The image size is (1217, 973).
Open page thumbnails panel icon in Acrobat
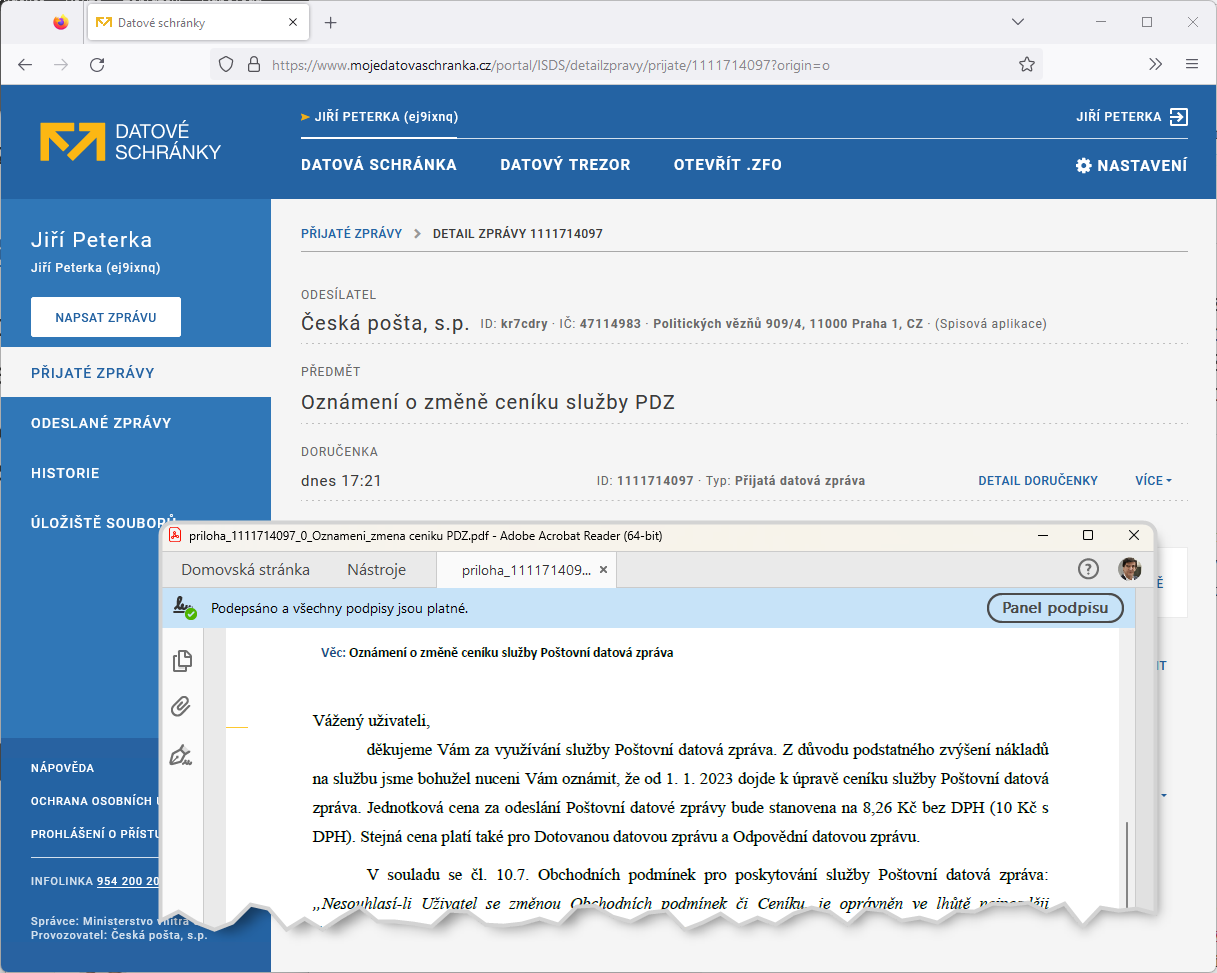coord(182,661)
